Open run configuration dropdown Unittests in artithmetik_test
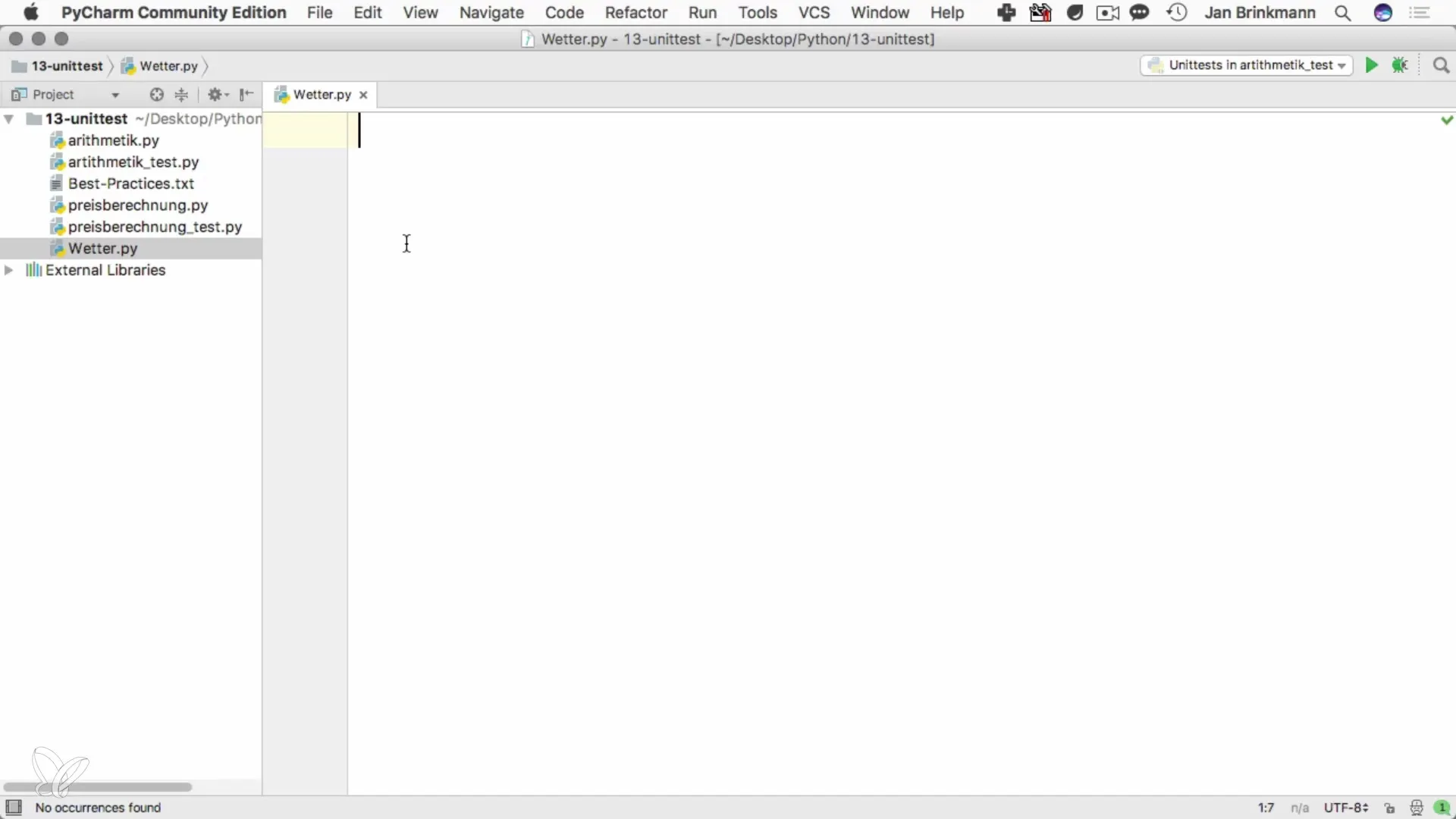Image resolution: width=1456 pixels, height=819 pixels. (1247, 65)
